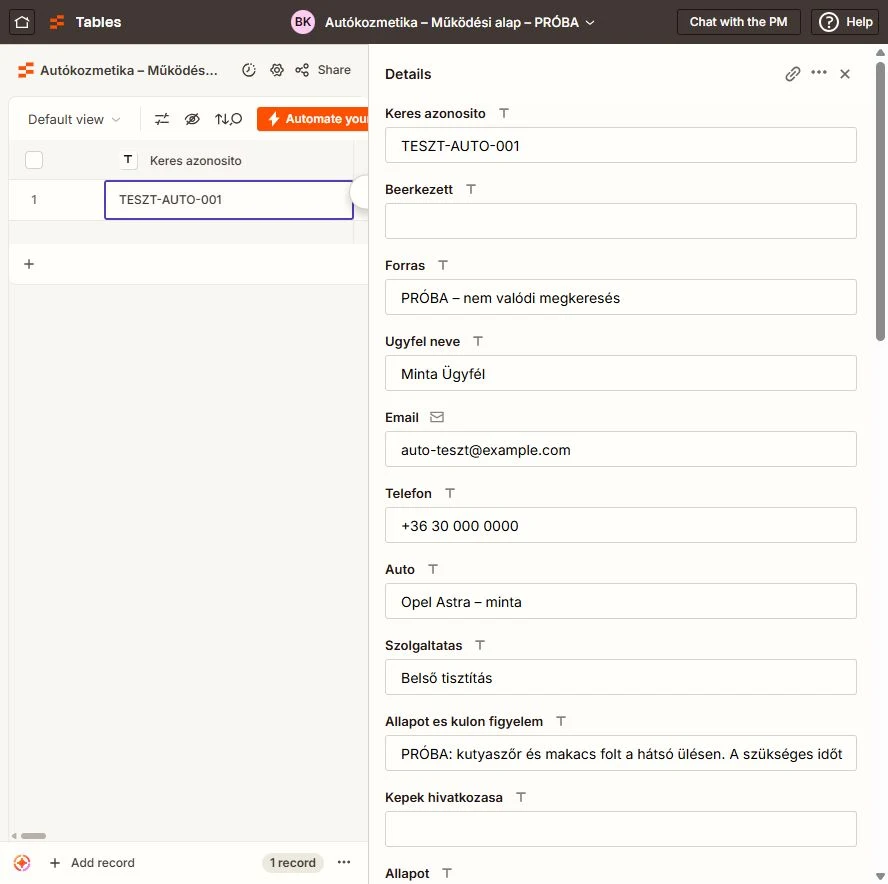Click the scroll down arrow in Details panel
The width and height of the screenshot is (888, 884).
click(880, 877)
